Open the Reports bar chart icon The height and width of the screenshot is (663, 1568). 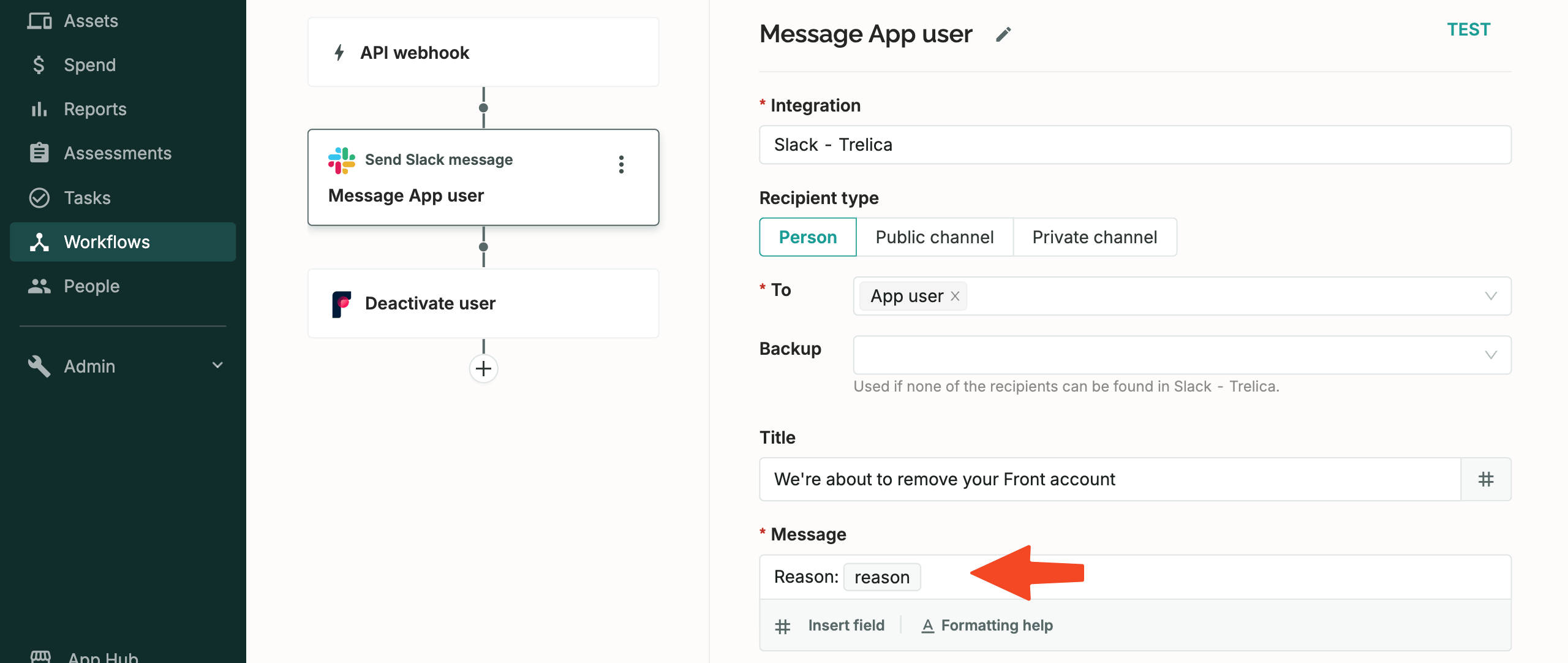coord(39,109)
